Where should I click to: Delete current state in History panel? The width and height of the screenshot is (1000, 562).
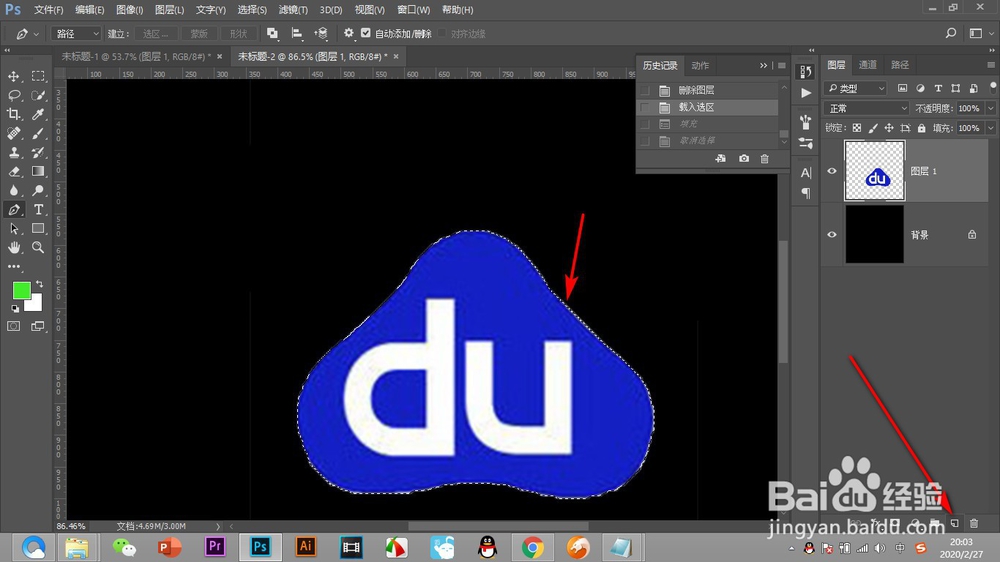pyautogui.click(x=765, y=158)
